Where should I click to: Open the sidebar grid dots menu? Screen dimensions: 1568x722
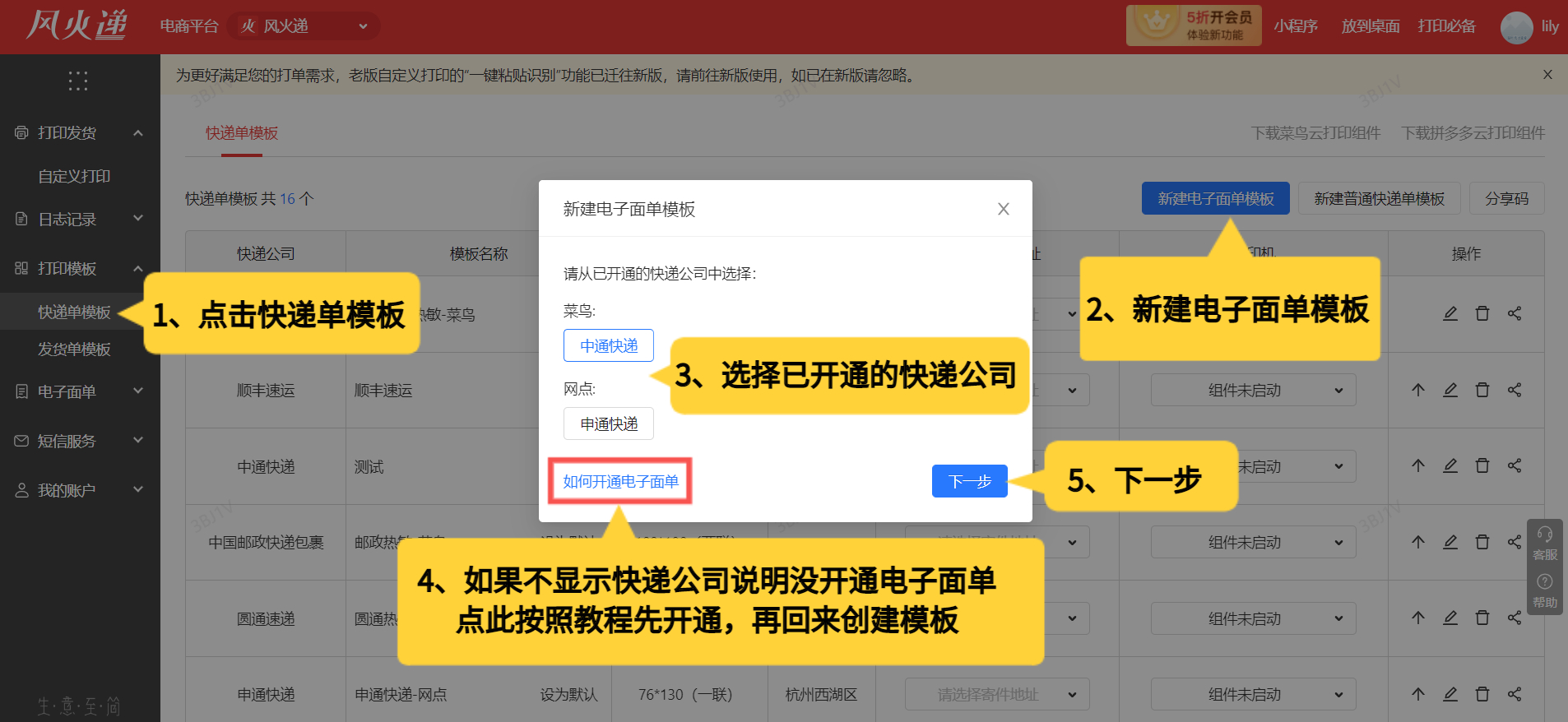78,81
